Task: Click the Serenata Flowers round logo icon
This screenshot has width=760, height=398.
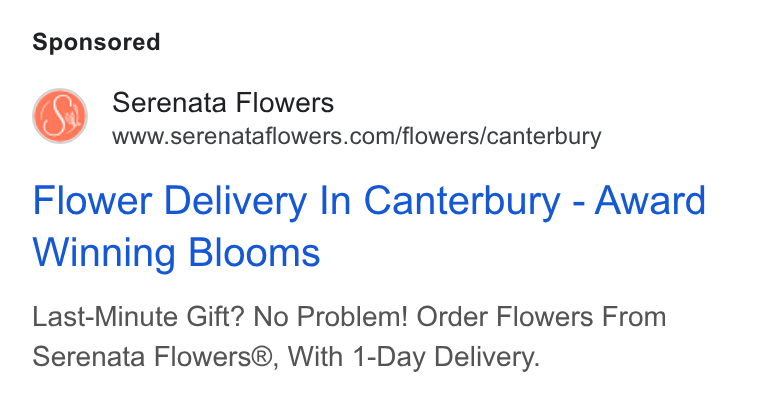Action: point(60,116)
